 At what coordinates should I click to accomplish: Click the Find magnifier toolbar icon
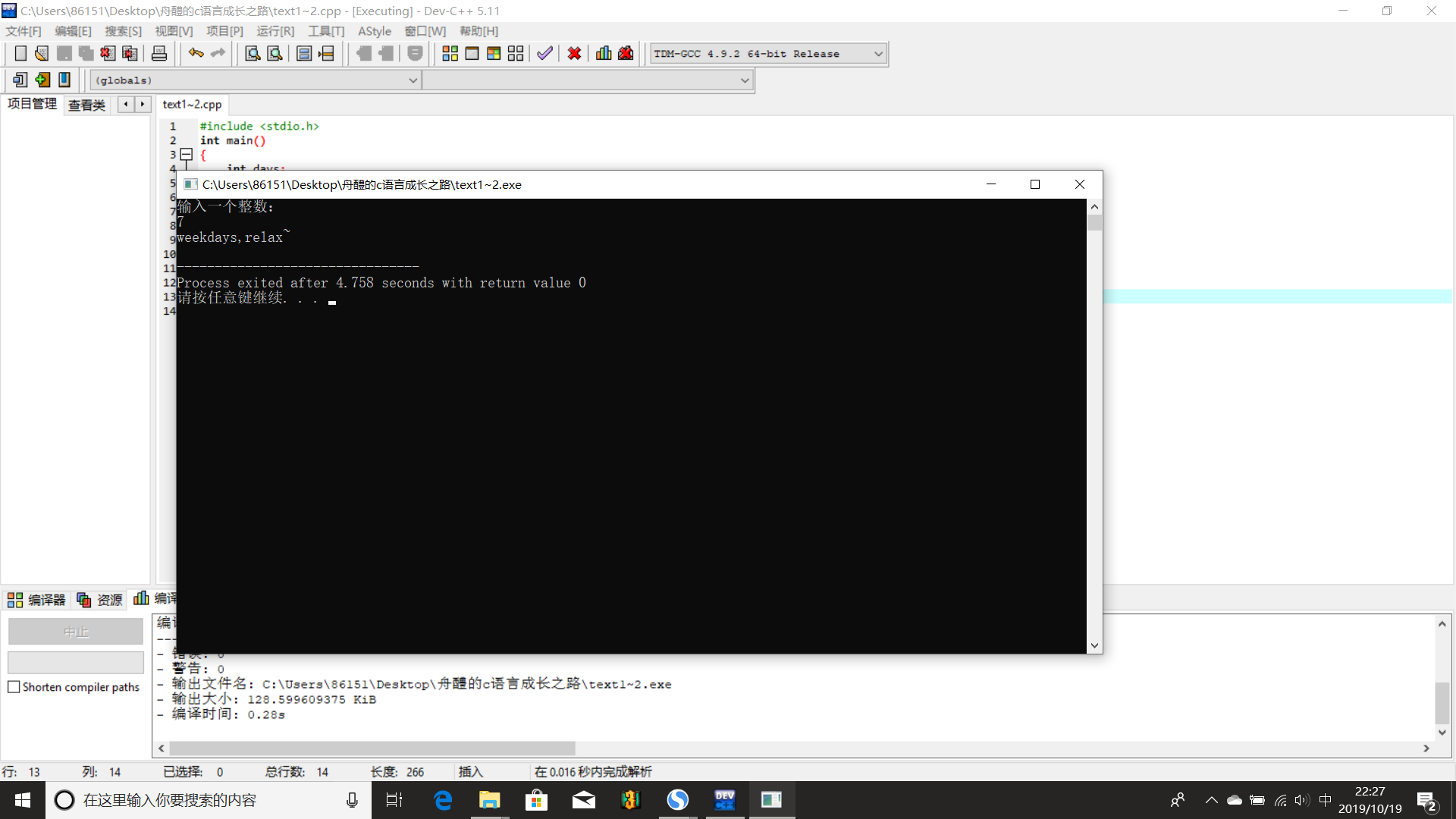(x=253, y=53)
